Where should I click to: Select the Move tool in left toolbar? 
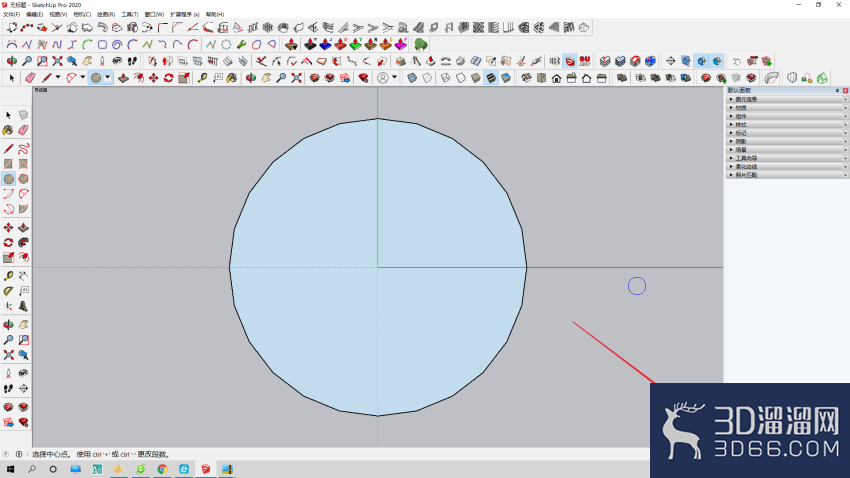click(x=8, y=228)
